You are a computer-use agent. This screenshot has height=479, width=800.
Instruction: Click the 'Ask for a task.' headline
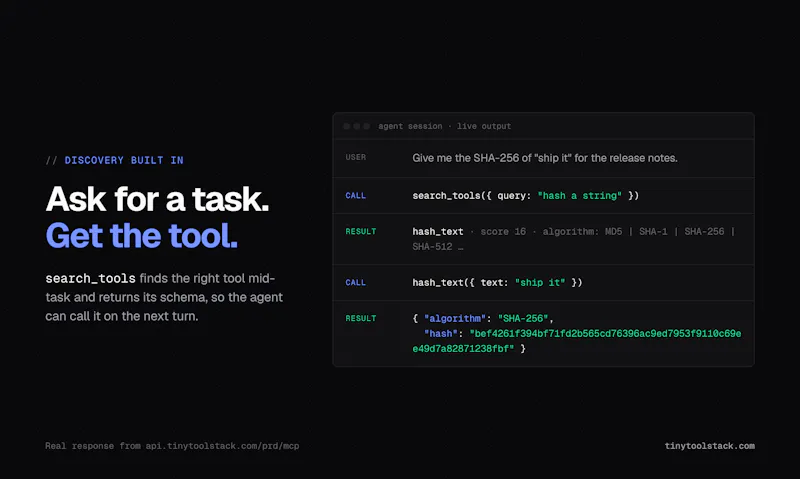157,199
